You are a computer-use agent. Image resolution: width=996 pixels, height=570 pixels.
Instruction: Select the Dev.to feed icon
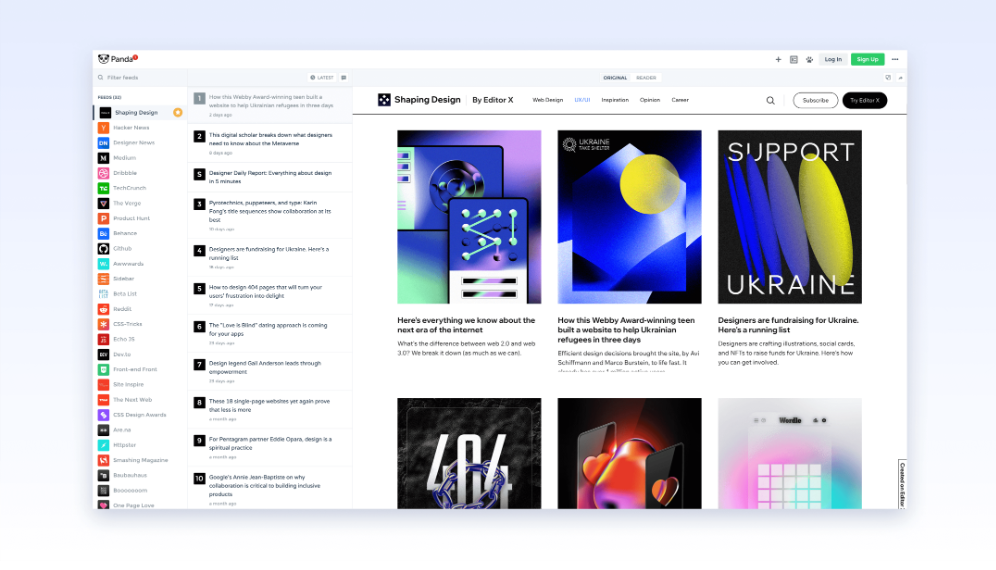pos(104,354)
